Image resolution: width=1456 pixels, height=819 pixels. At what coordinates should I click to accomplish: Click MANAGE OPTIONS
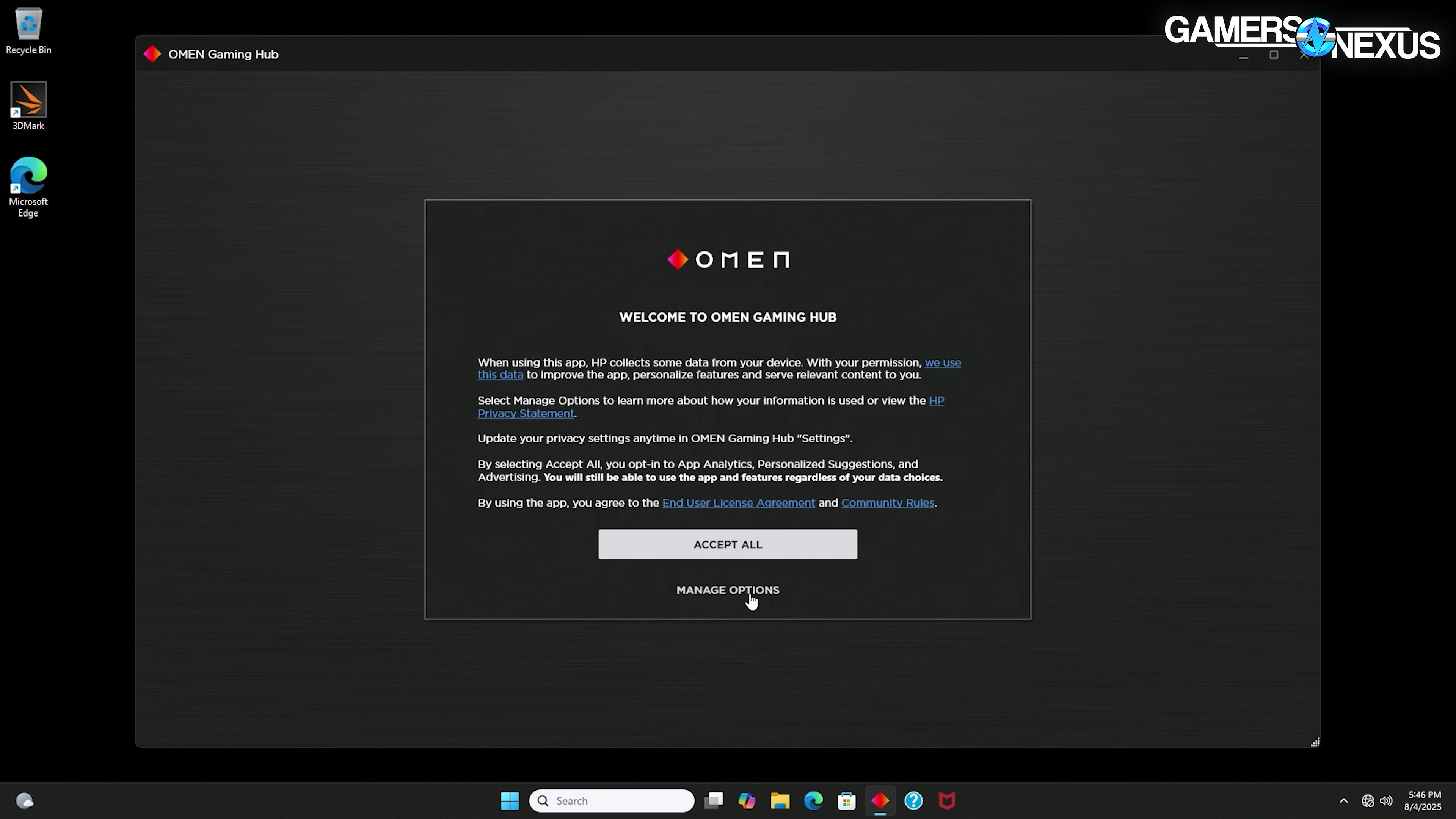click(728, 590)
